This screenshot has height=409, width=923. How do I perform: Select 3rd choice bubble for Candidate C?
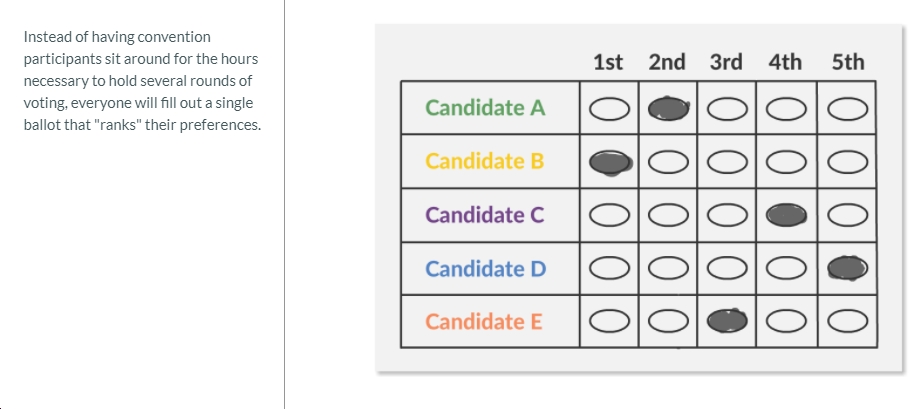coord(727,217)
